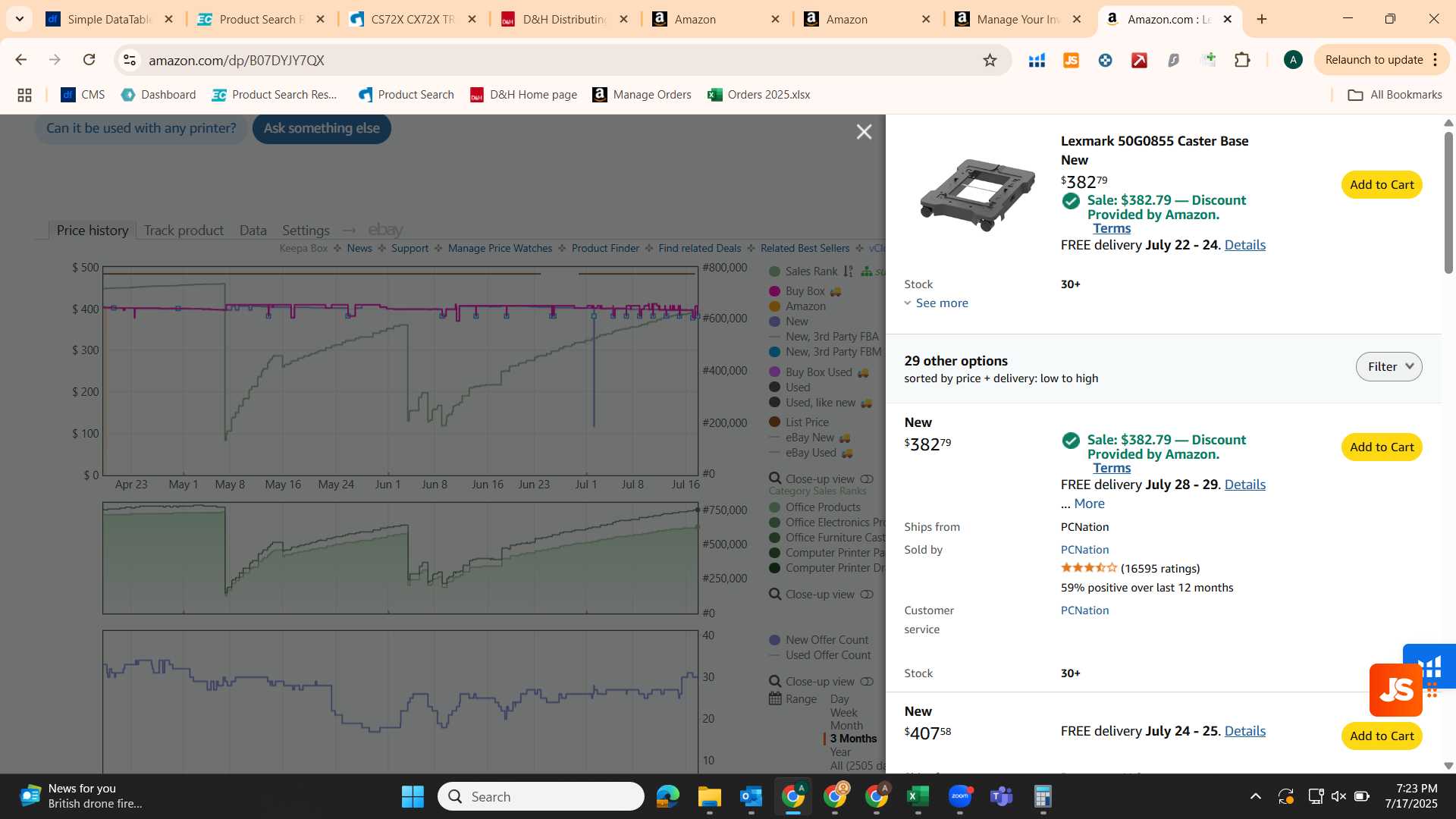Toggle New, 3rd Party FBM series
This screenshot has height=819, width=1456.
click(x=825, y=352)
